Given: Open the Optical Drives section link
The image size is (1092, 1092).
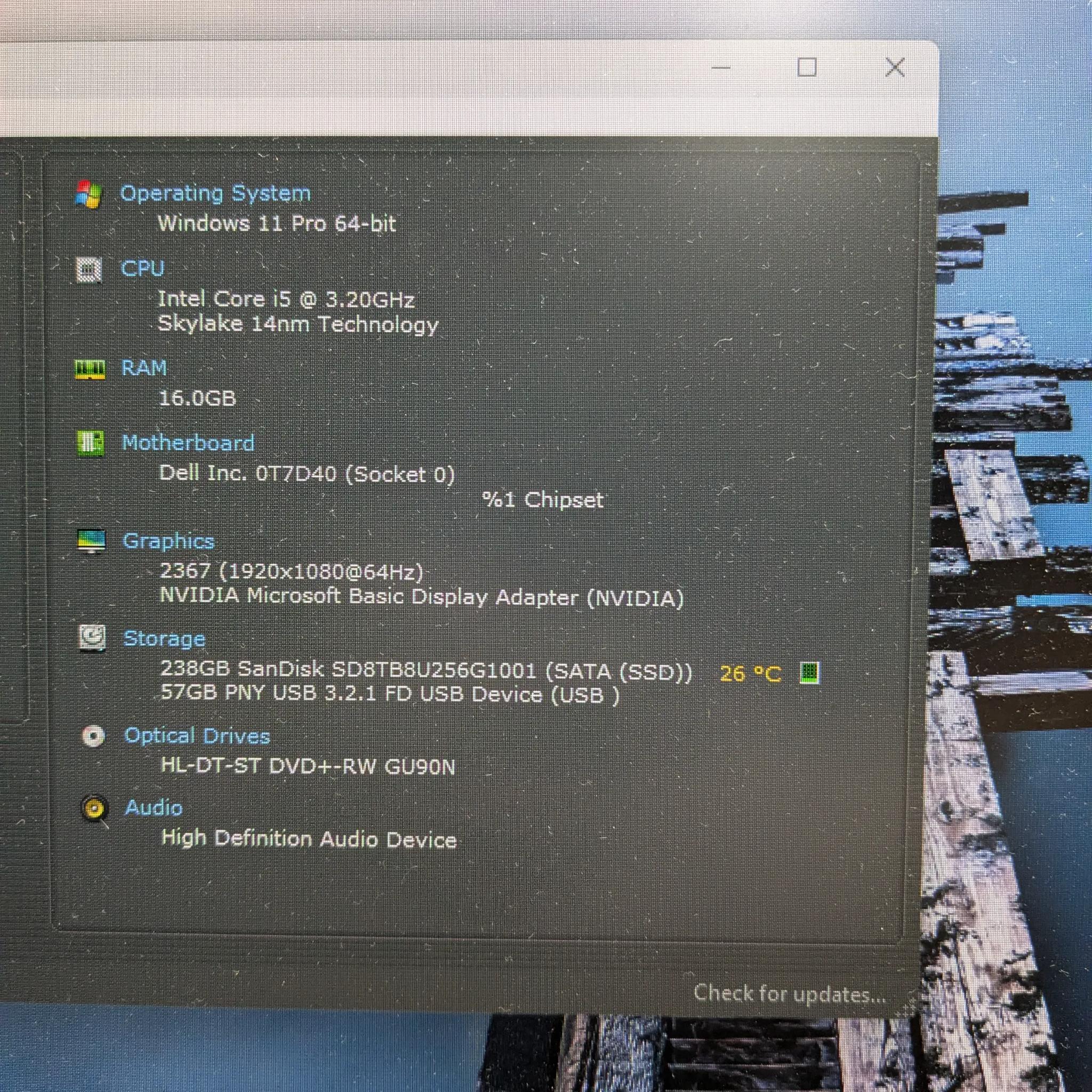Looking at the screenshot, I should (x=197, y=736).
